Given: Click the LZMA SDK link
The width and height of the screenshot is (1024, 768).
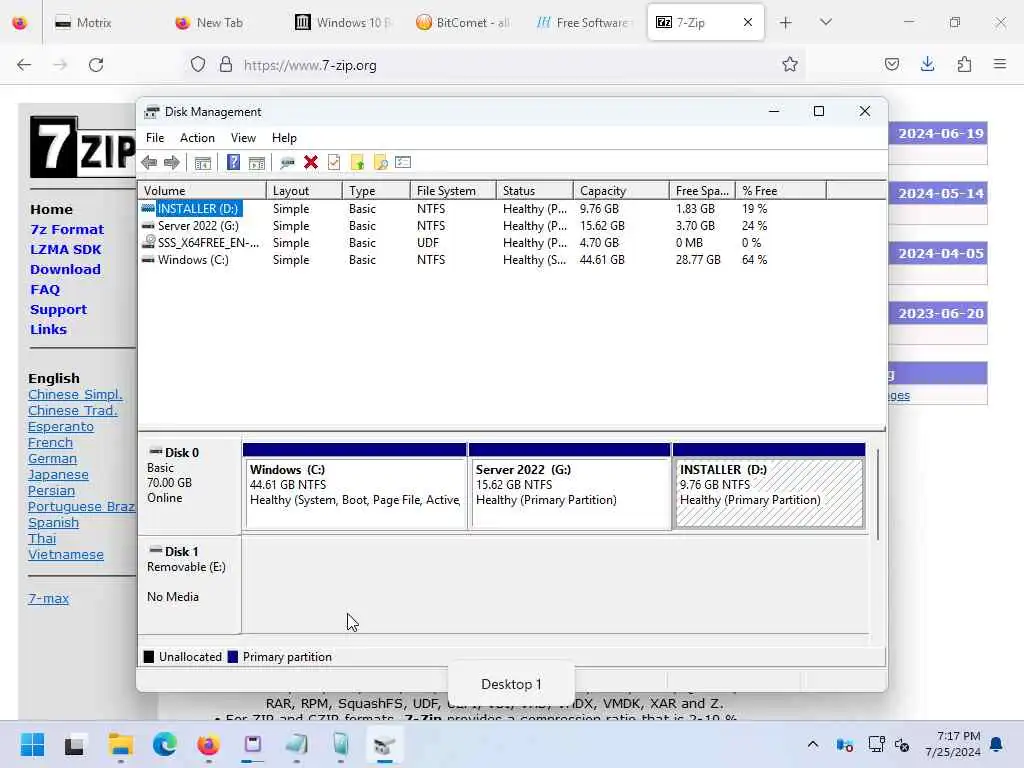Looking at the screenshot, I should coord(65,249).
